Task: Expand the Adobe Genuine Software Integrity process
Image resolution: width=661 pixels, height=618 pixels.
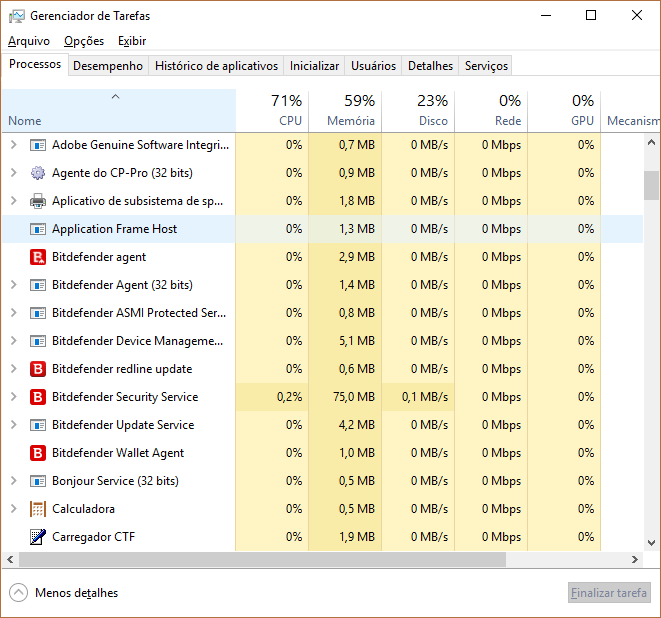Action: 13,145
